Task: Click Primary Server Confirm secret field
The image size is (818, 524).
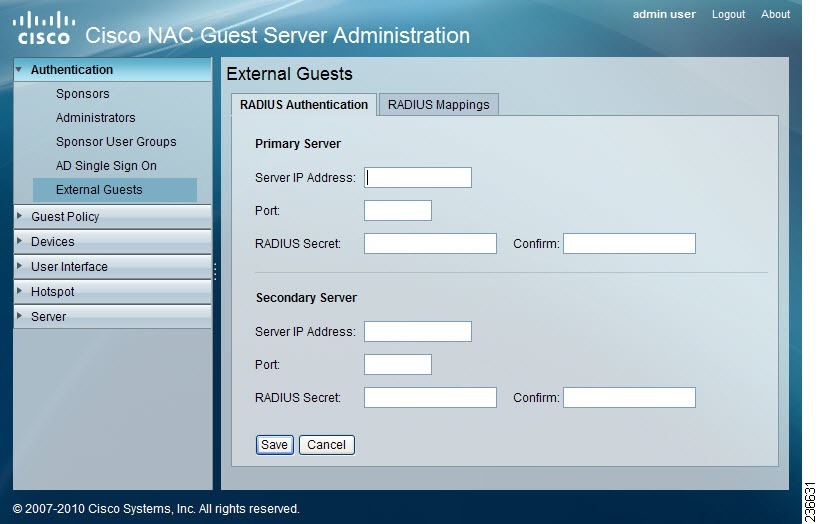Action: (x=629, y=243)
